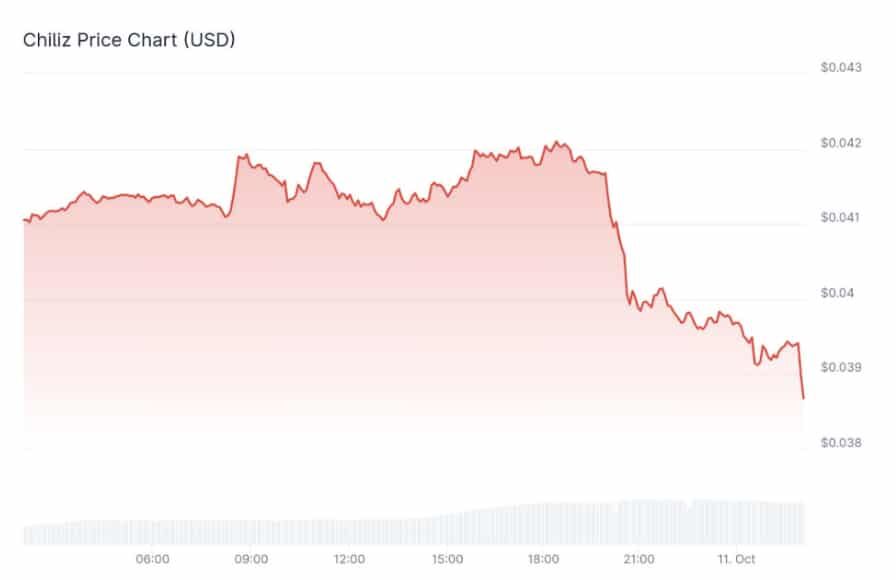896x580 pixels.
Task: Click the price spike peak near 09:00
Action: tap(240, 156)
